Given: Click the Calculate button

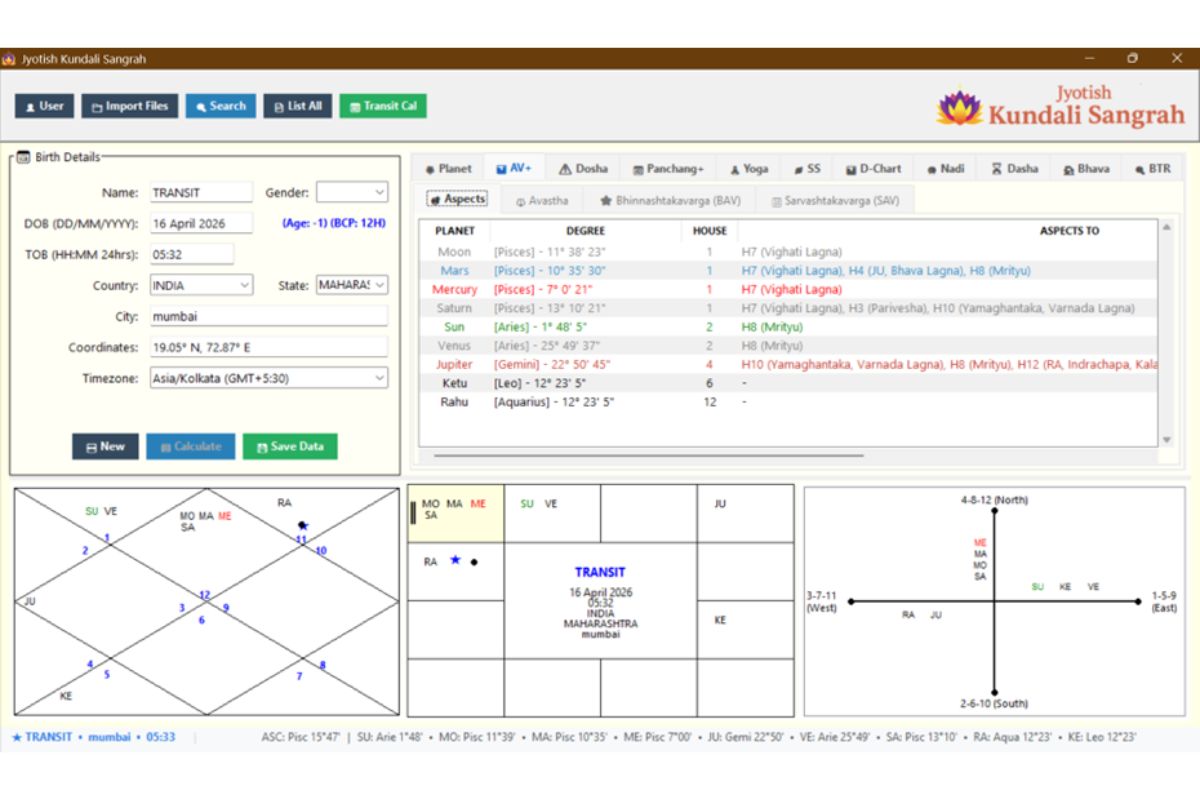Looking at the screenshot, I should [190, 447].
